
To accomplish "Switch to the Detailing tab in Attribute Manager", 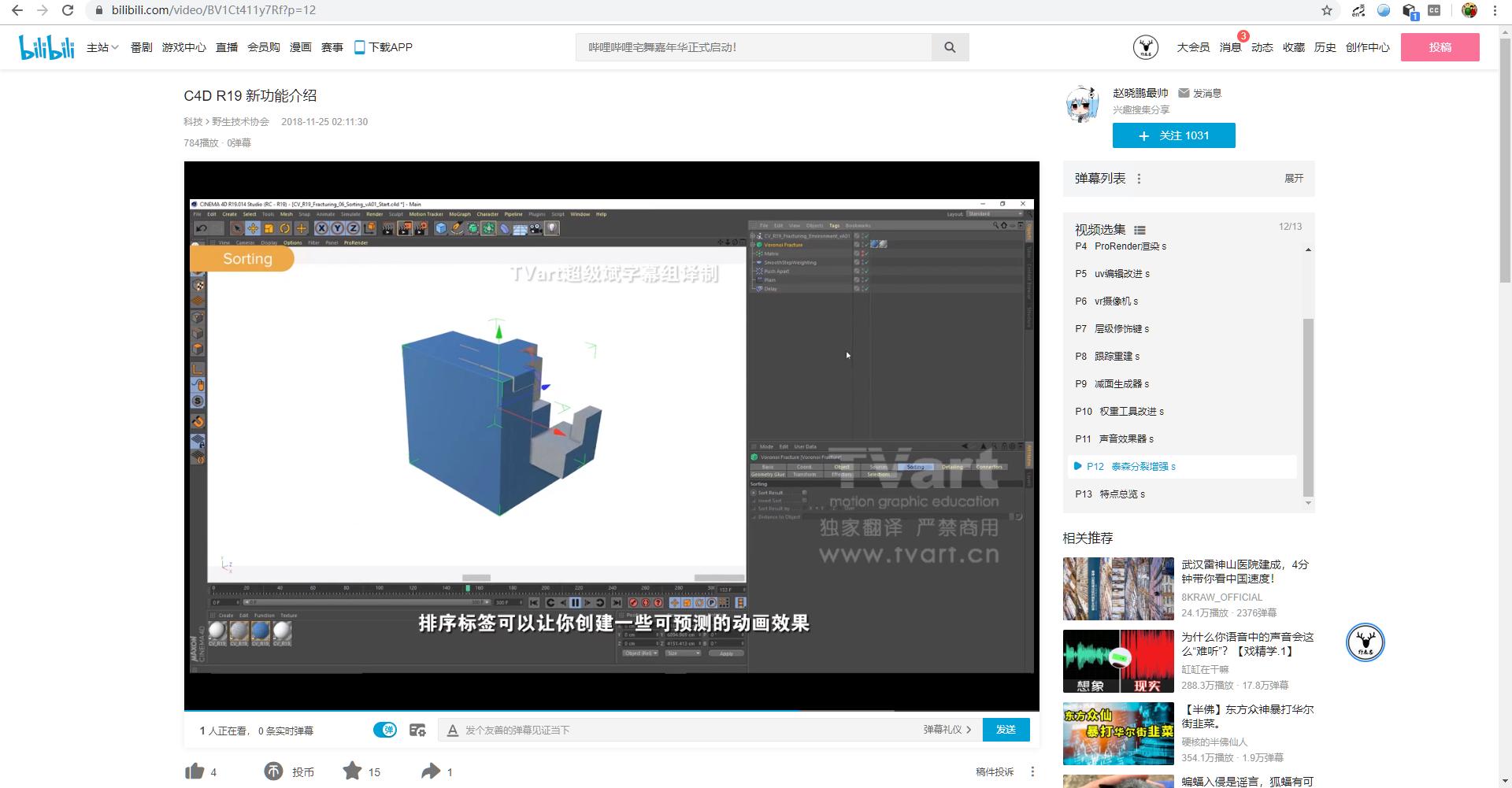I will click(x=953, y=467).
